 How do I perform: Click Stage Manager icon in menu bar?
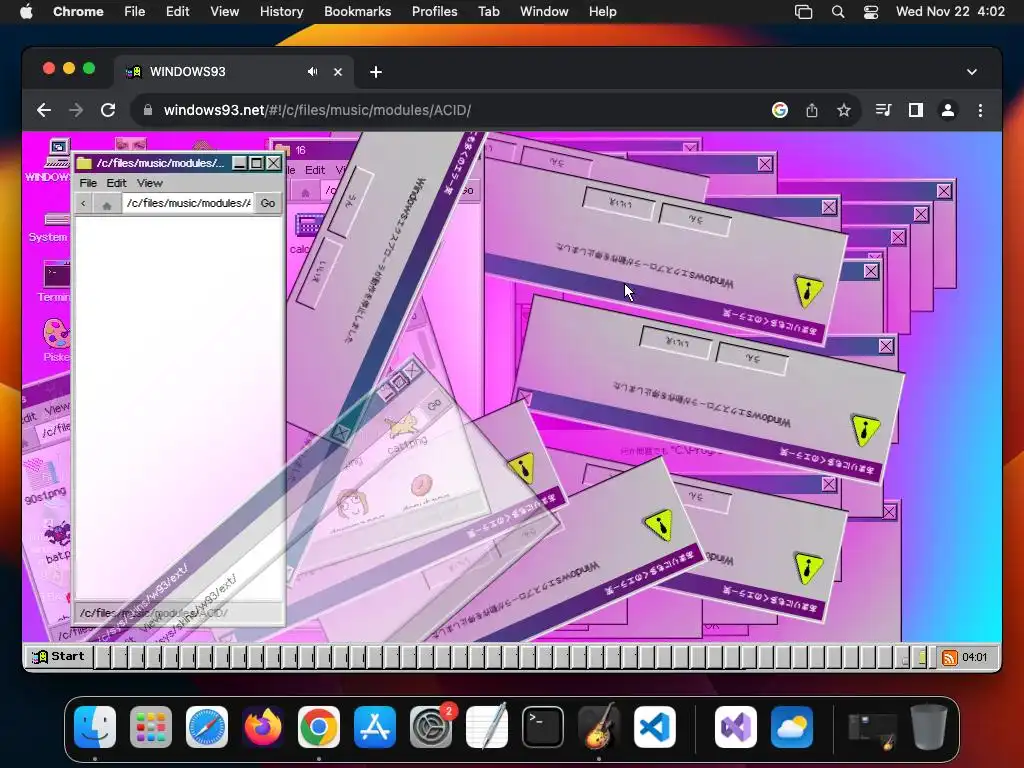(x=803, y=12)
